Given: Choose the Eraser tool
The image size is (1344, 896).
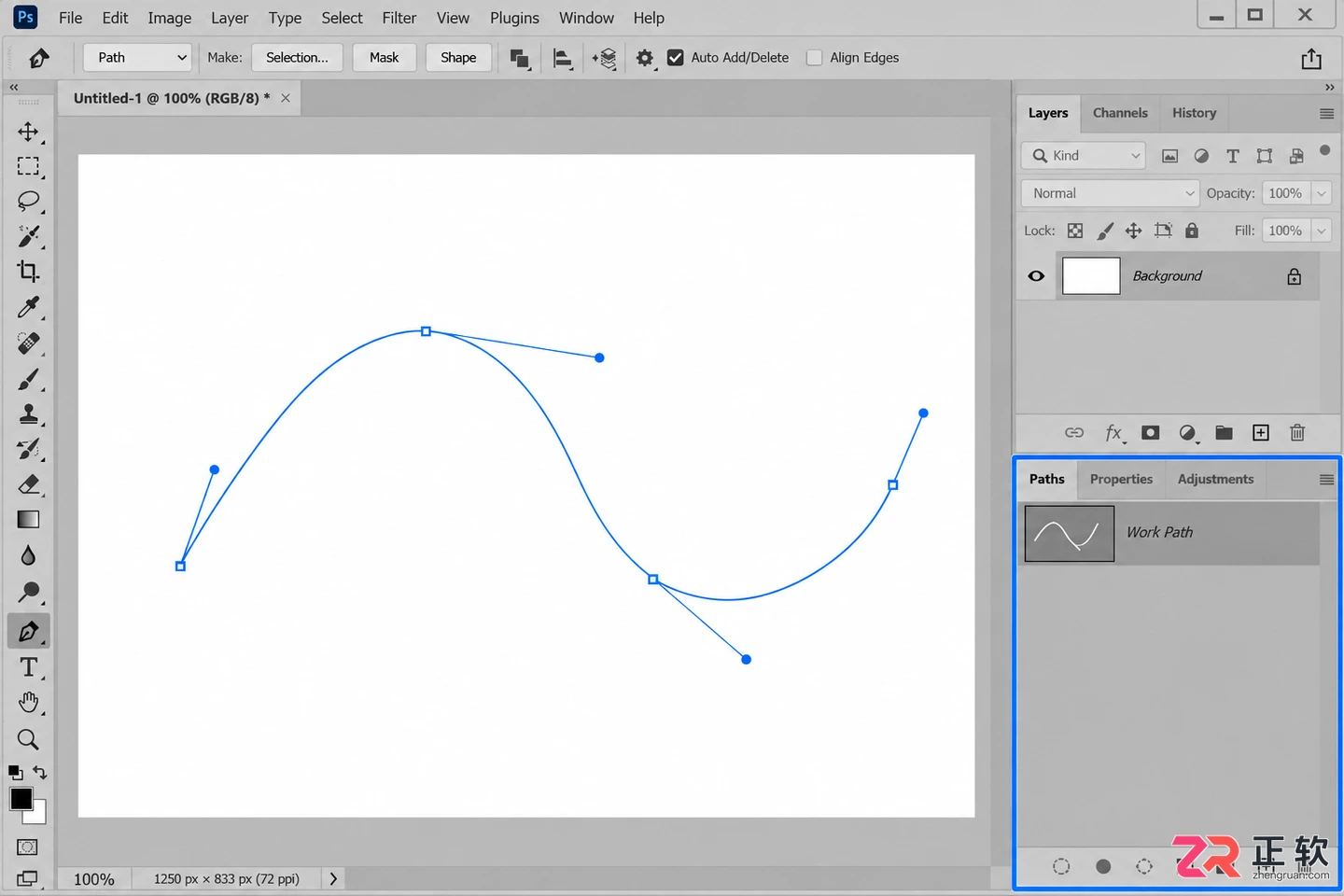Looking at the screenshot, I should point(28,484).
